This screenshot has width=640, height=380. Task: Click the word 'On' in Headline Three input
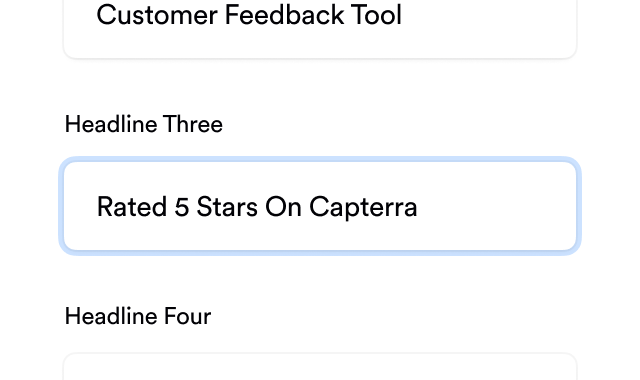(x=283, y=207)
